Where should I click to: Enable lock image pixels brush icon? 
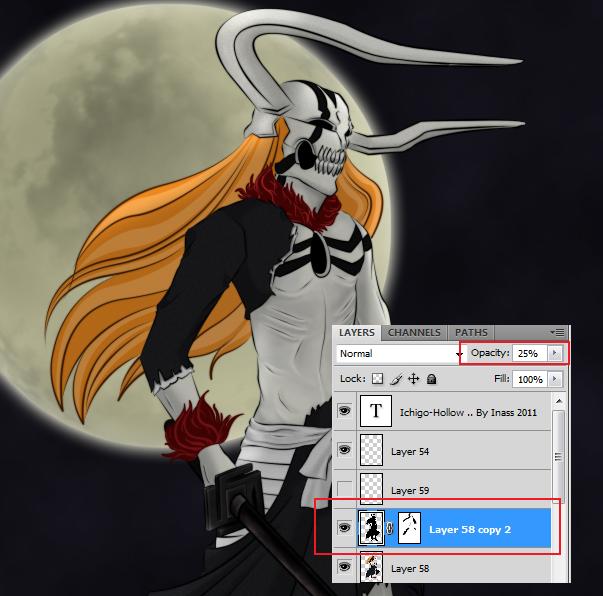396,379
